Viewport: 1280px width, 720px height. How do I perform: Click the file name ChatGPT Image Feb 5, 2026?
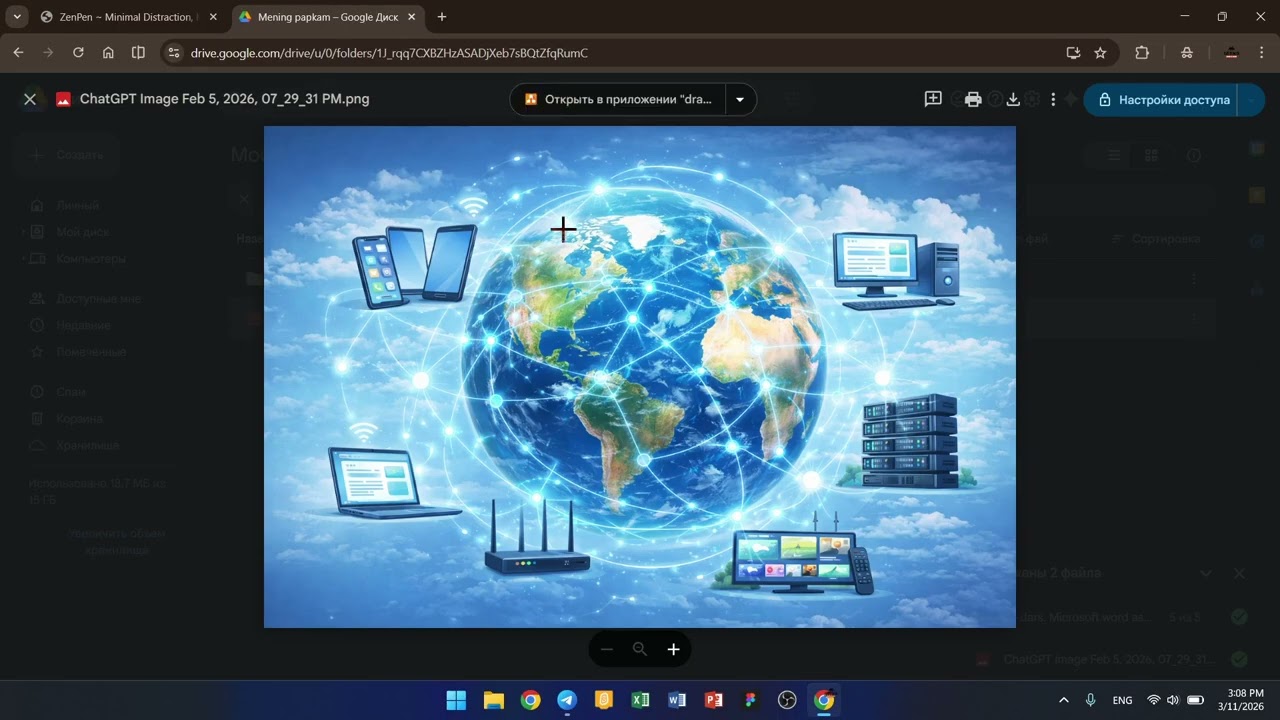[x=225, y=99]
